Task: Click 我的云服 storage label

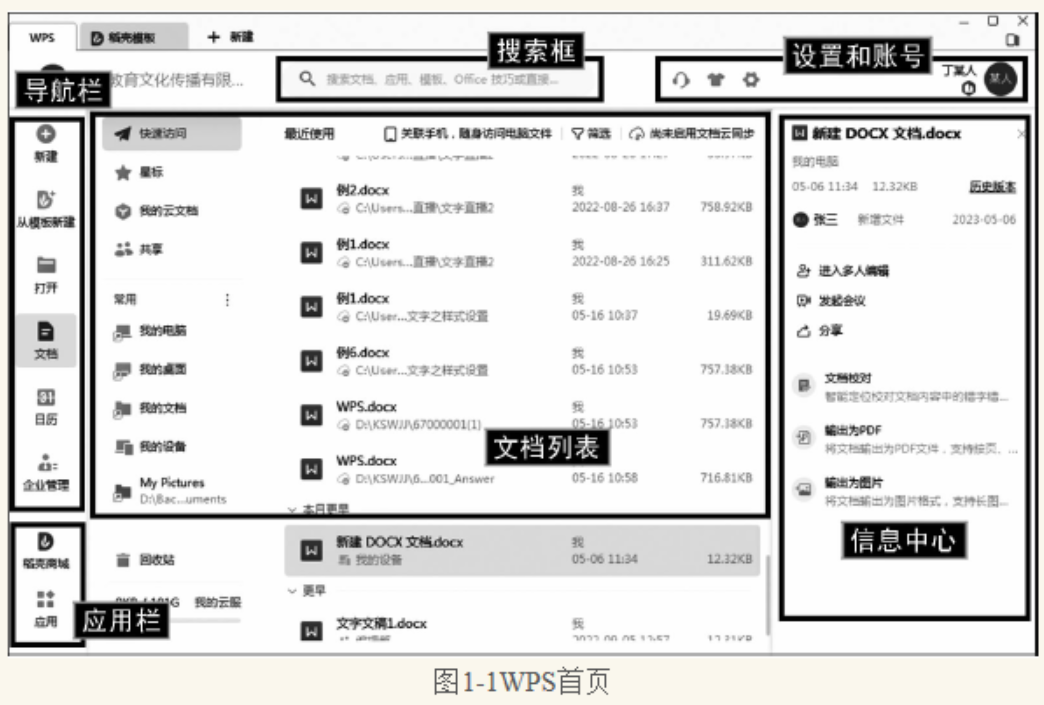Action: [218, 602]
